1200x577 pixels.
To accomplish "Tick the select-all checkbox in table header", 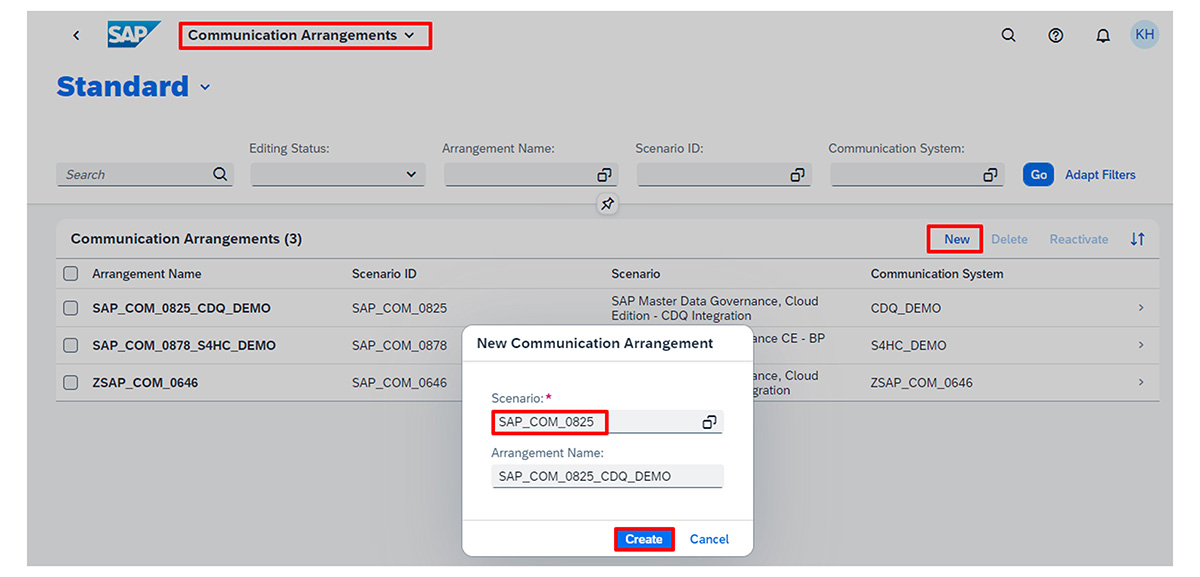I will pos(71,273).
